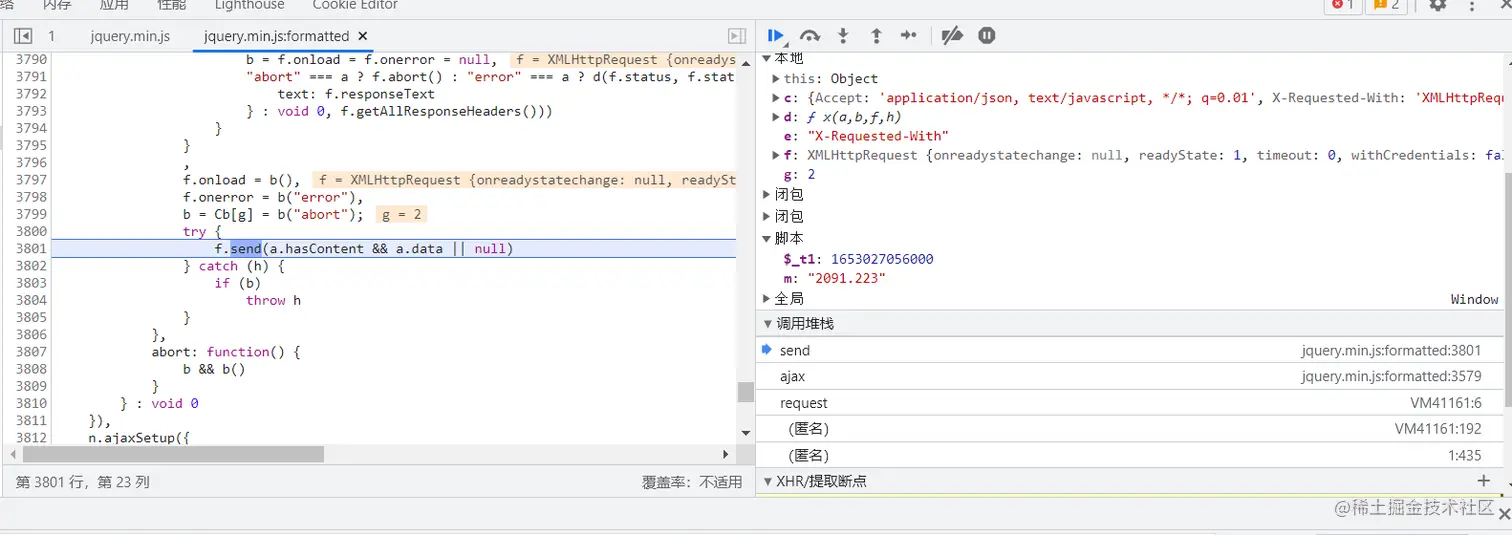
Task: Click the 覆盖率: 不适用 status text
Action: [x=692, y=482]
